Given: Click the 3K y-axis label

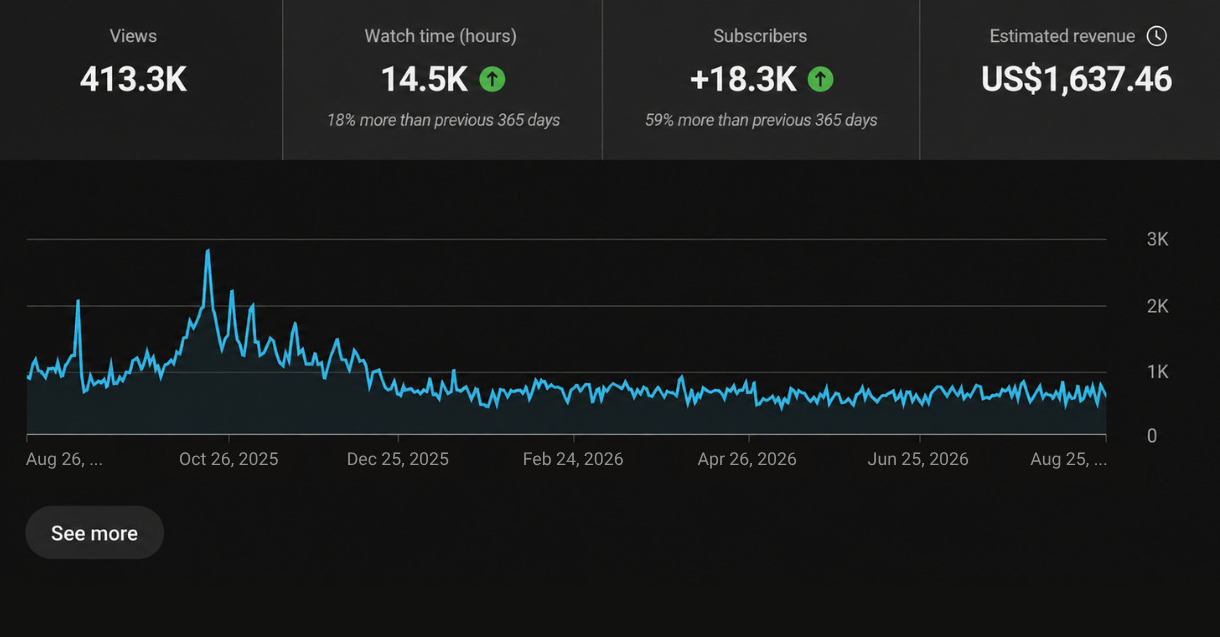Looking at the screenshot, I should 1158,240.
